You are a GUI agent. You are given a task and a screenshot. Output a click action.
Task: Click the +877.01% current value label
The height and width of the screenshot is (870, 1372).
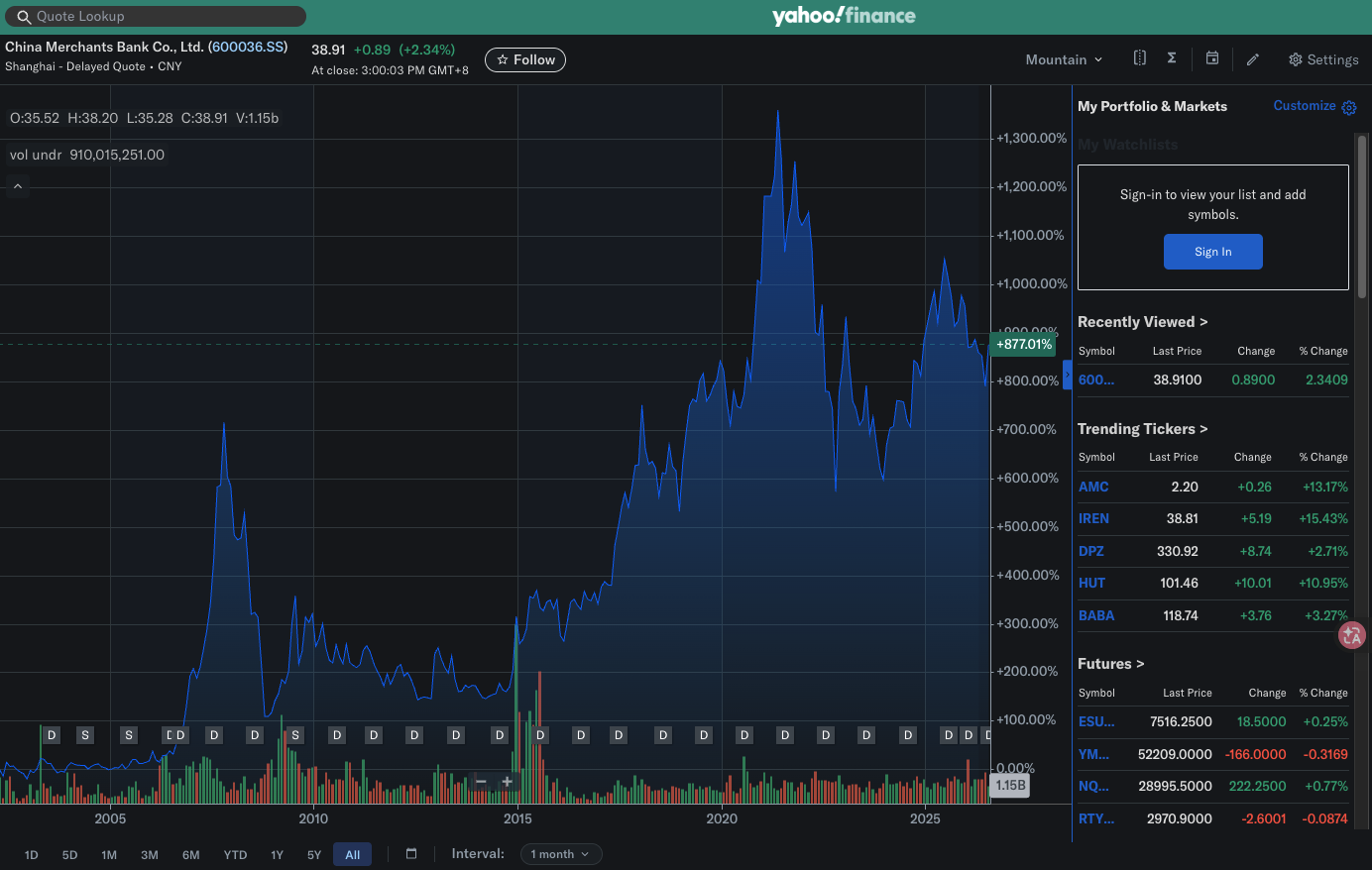click(x=1024, y=344)
